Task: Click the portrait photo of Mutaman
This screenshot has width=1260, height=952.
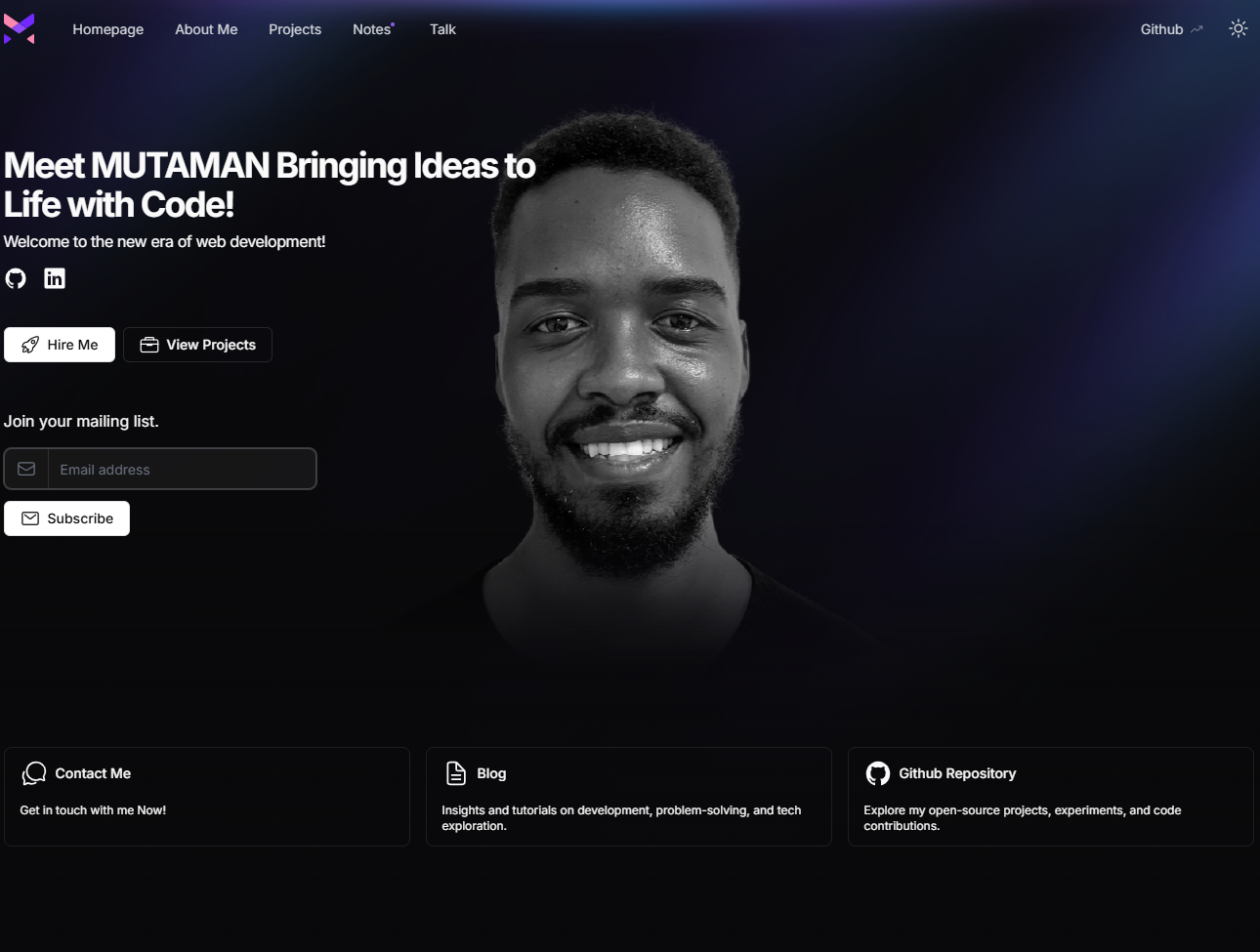Action: point(625,391)
